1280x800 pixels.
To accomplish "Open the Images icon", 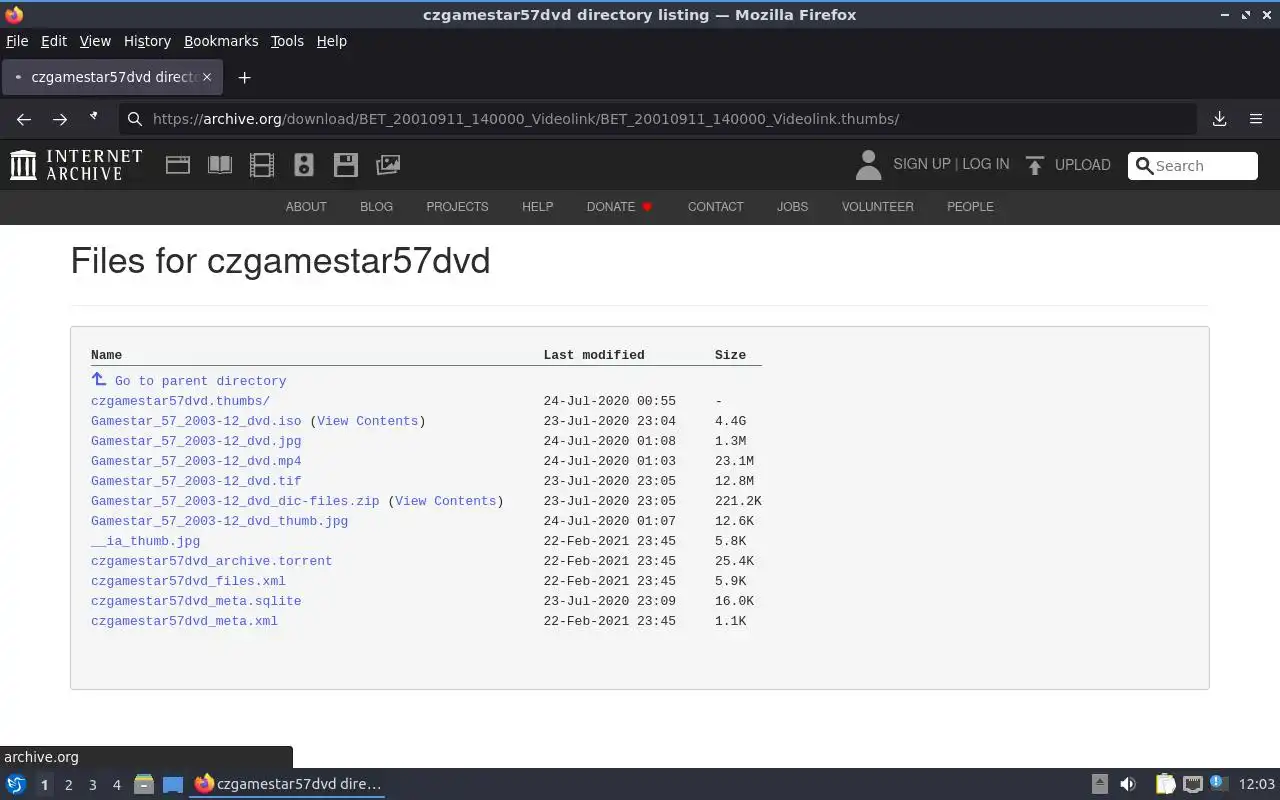I will click(388, 165).
